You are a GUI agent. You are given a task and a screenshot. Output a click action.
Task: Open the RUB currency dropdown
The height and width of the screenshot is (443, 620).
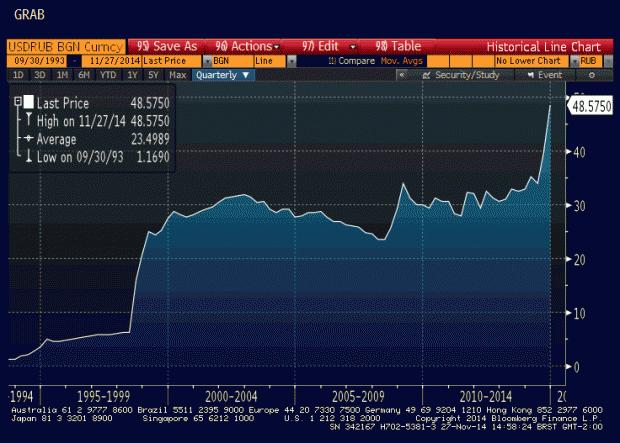coord(590,61)
